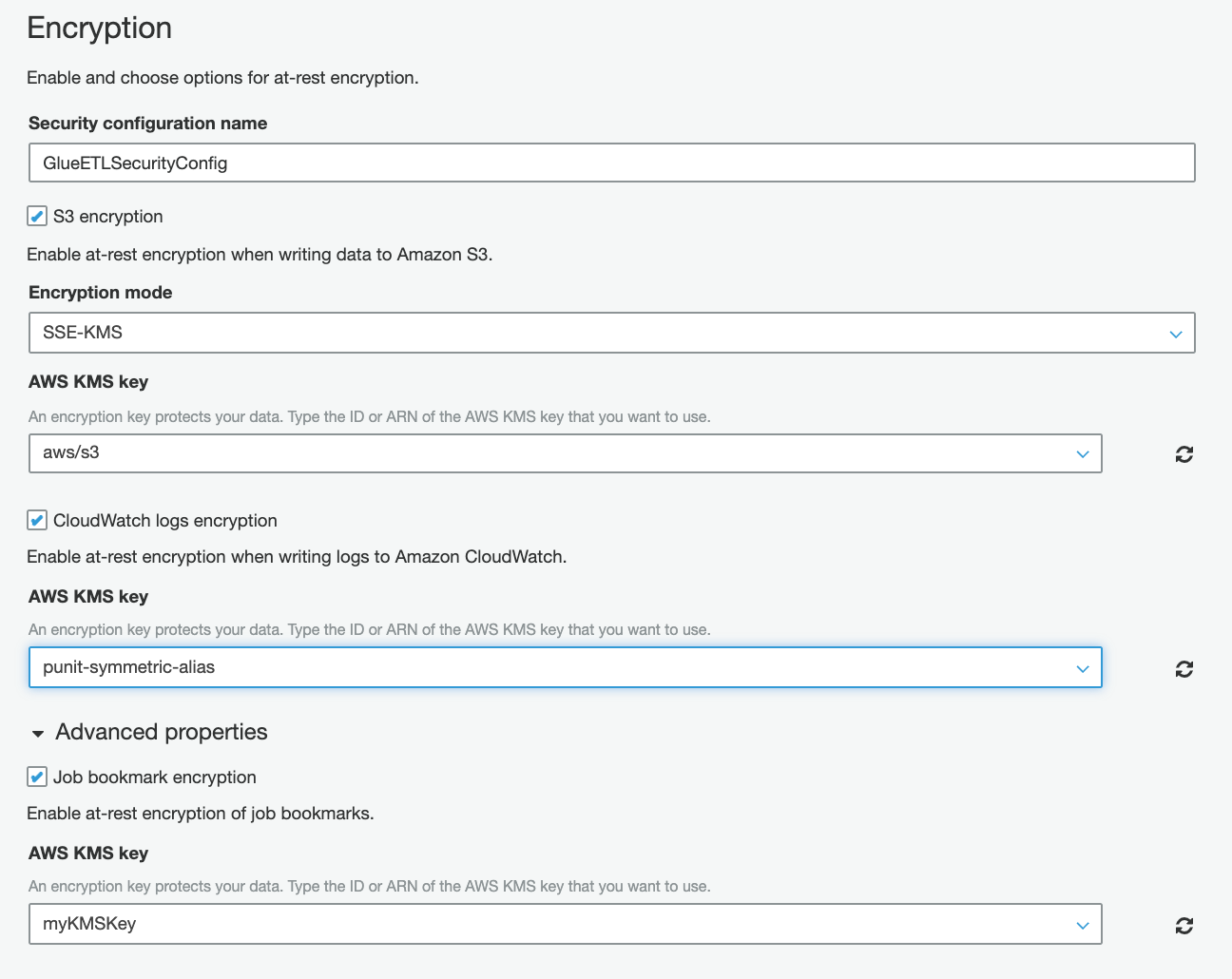This screenshot has height=979, width=1232.
Task: Refresh the job bookmark KMS key list
Action: pyautogui.click(x=1184, y=926)
